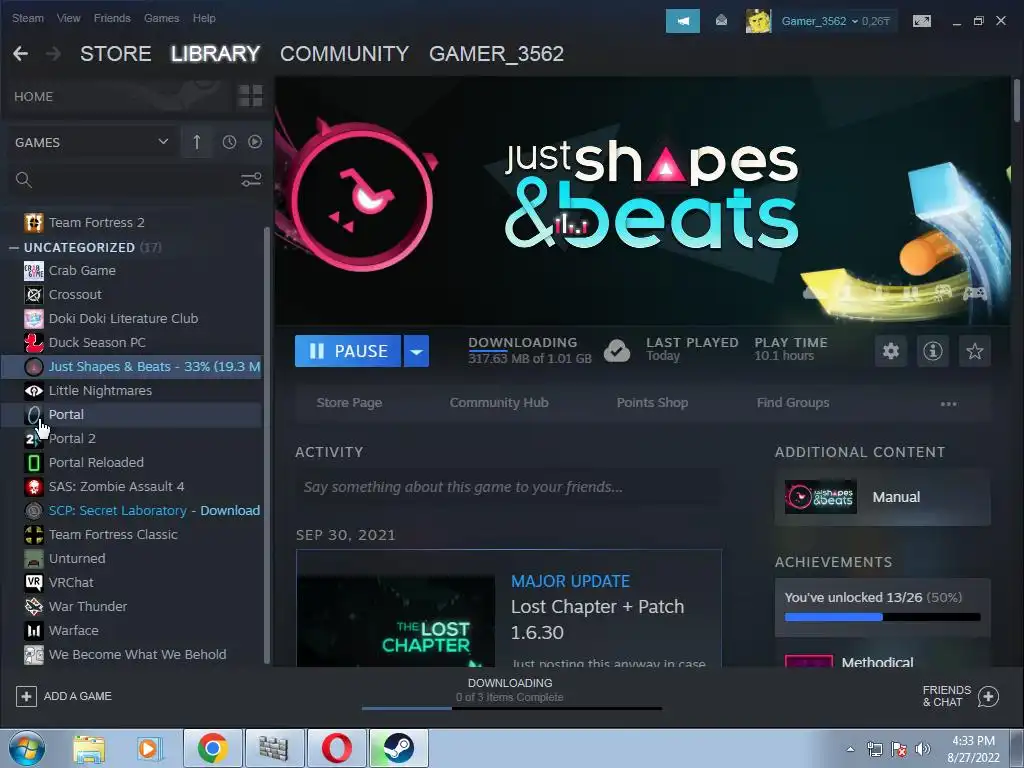Go to the Community tab
The width and height of the screenshot is (1024, 768).
click(344, 54)
